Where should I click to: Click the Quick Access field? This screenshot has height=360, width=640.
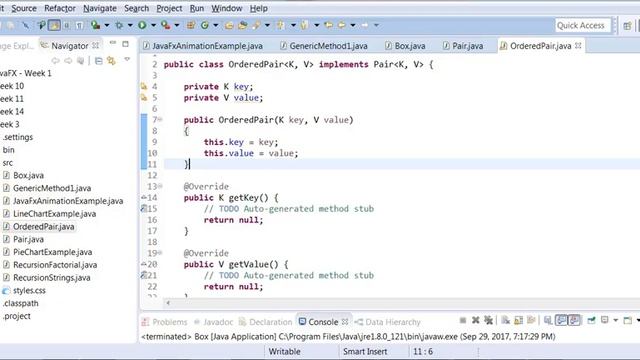(583, 25)
